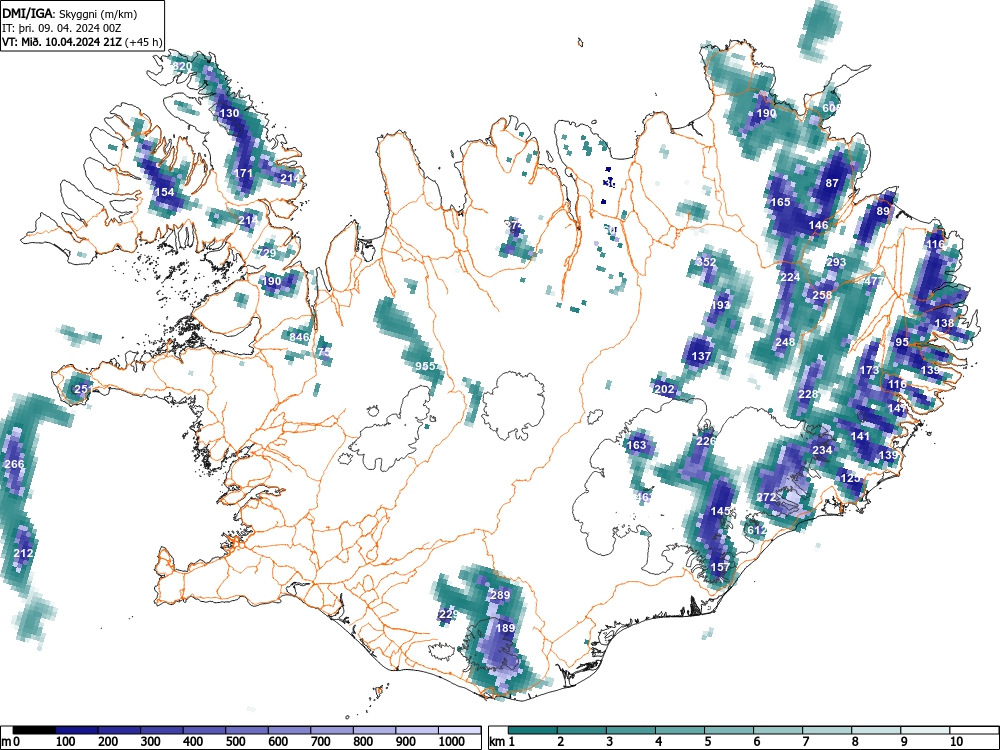Viewport: 1000px width, 750px height.
Task: Click the visibility value '171' on the map
Action: (x=244, y=173)
